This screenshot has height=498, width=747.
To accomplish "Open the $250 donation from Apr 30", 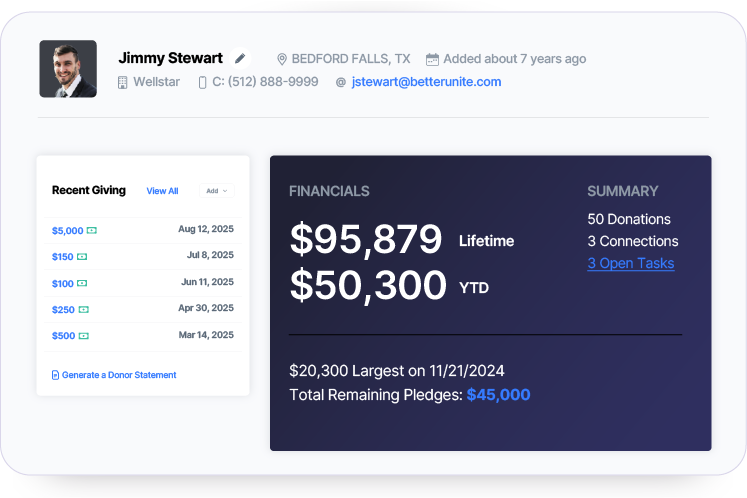I will click(62, 310).
